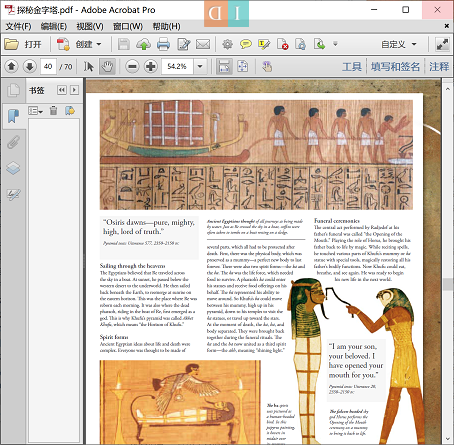Open the 填写和签名 pane
Viewport: 454px width, 445px height.
coord(395,67)
